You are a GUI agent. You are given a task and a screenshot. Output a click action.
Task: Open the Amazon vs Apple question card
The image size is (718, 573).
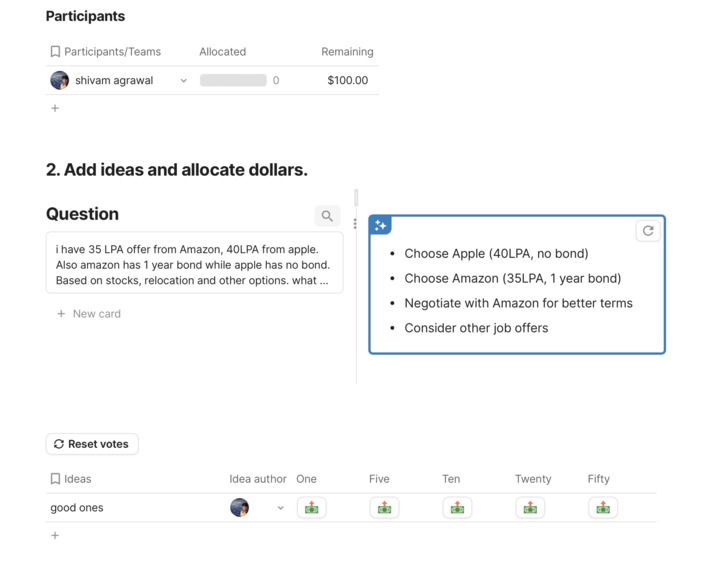(x=195, y=262)
